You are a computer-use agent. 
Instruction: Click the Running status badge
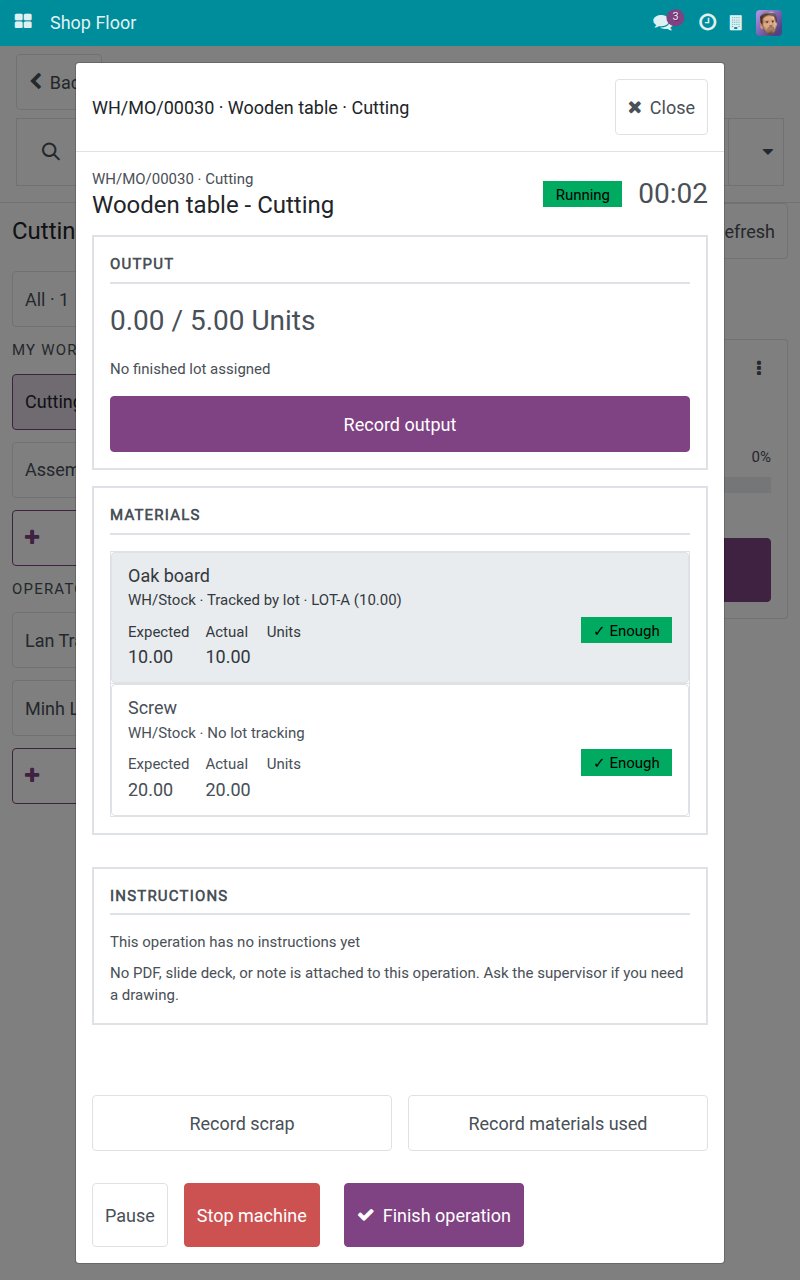pyautogui.click(x=582, y=194)
